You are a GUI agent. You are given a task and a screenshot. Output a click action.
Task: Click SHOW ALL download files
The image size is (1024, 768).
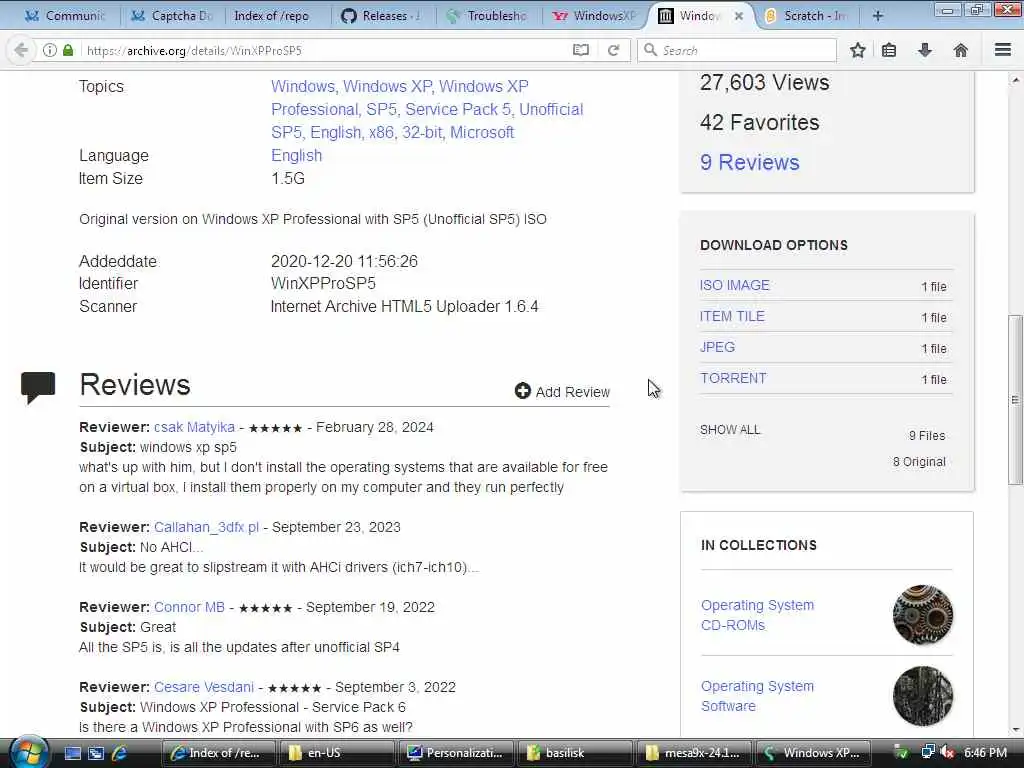730,430
